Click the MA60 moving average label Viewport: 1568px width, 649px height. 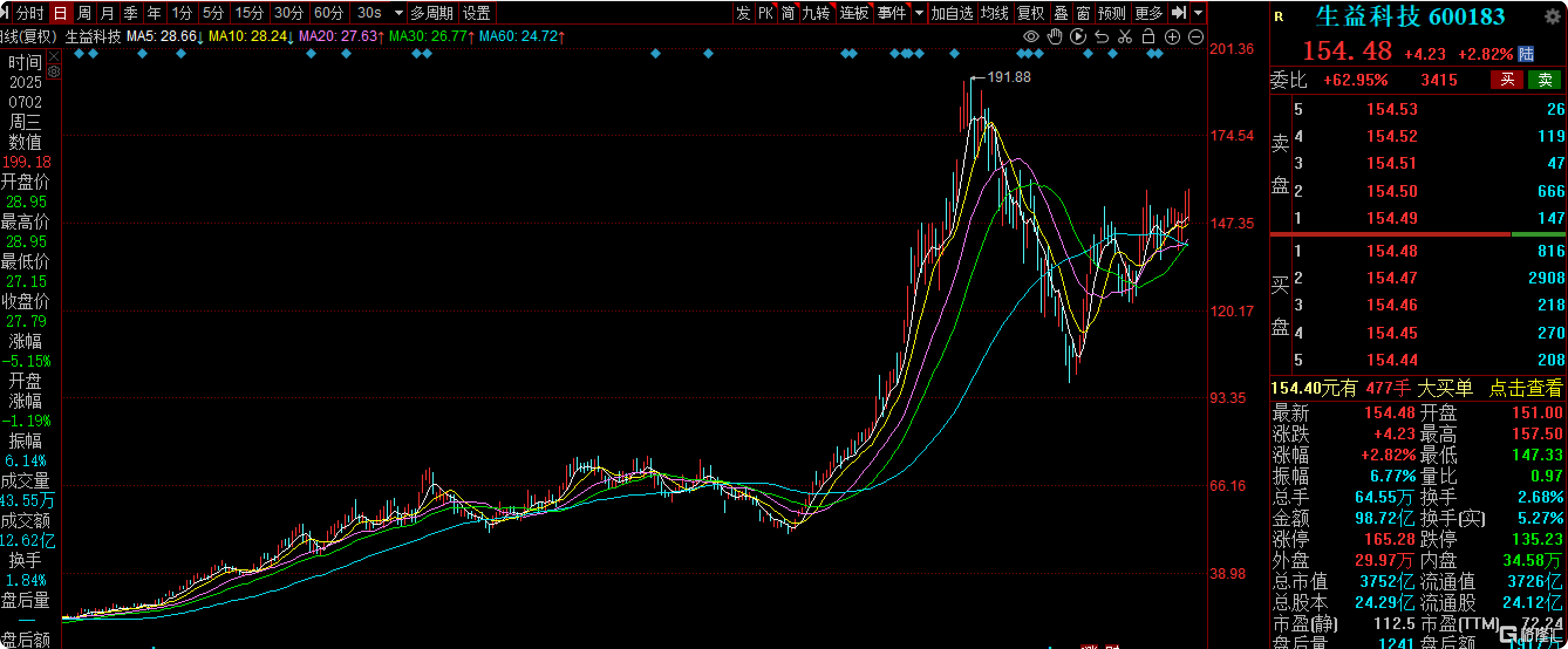[521, 36]
